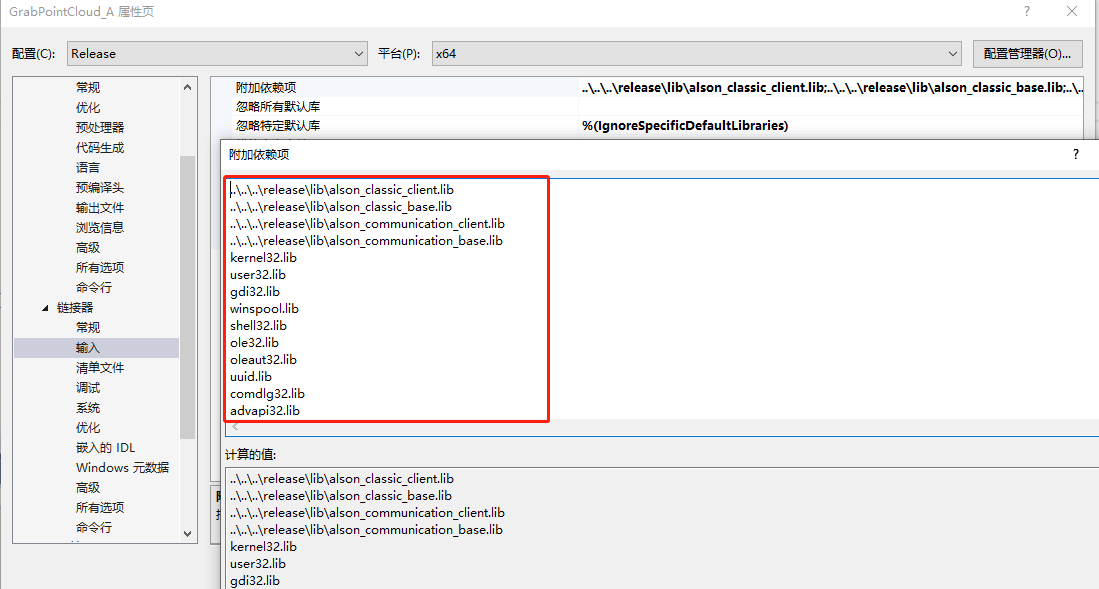Click help icon in 附加依赖项 dialog
The image size is (1099, 589).
pyautogui.click(x=1076, y=154)
